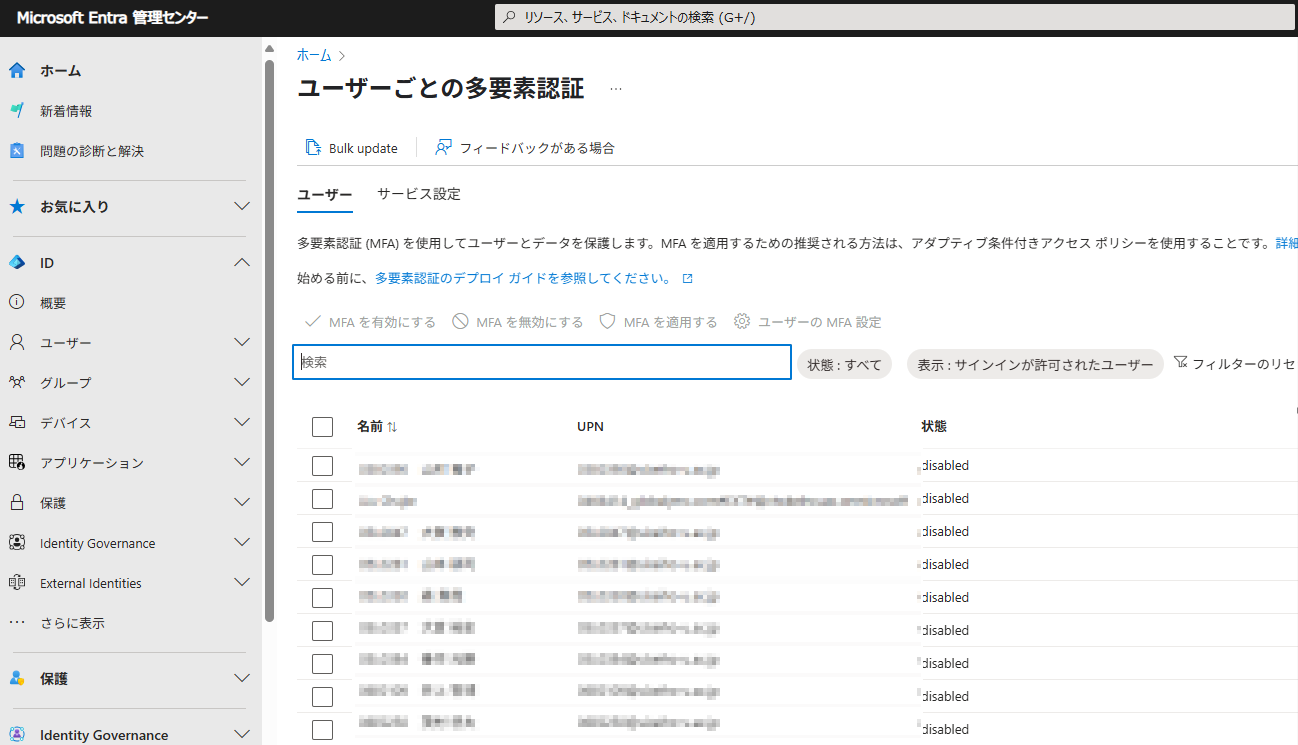The height and width of the screenshot is (745, 1298).
Task: Check the first user row checkbox
Action: pyautogui.click(x=322, y=465)
